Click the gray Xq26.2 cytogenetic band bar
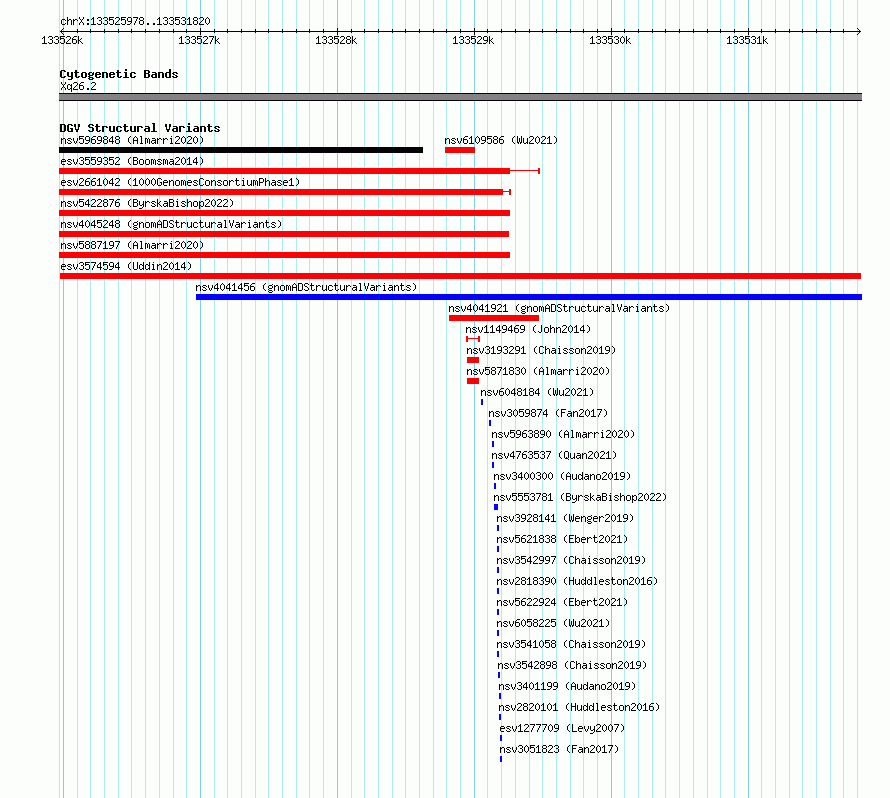The height and width of the screenshot is (798, 890). point(460,97)
